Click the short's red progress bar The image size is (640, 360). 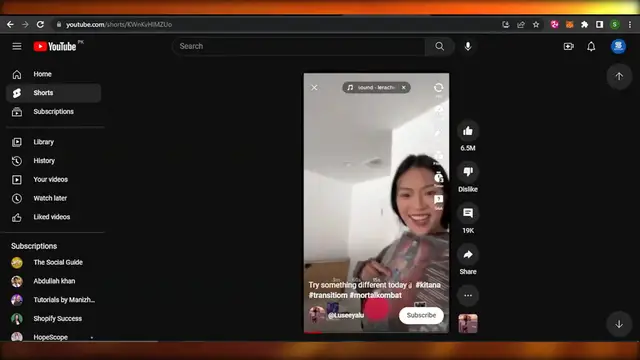[313, 333]
